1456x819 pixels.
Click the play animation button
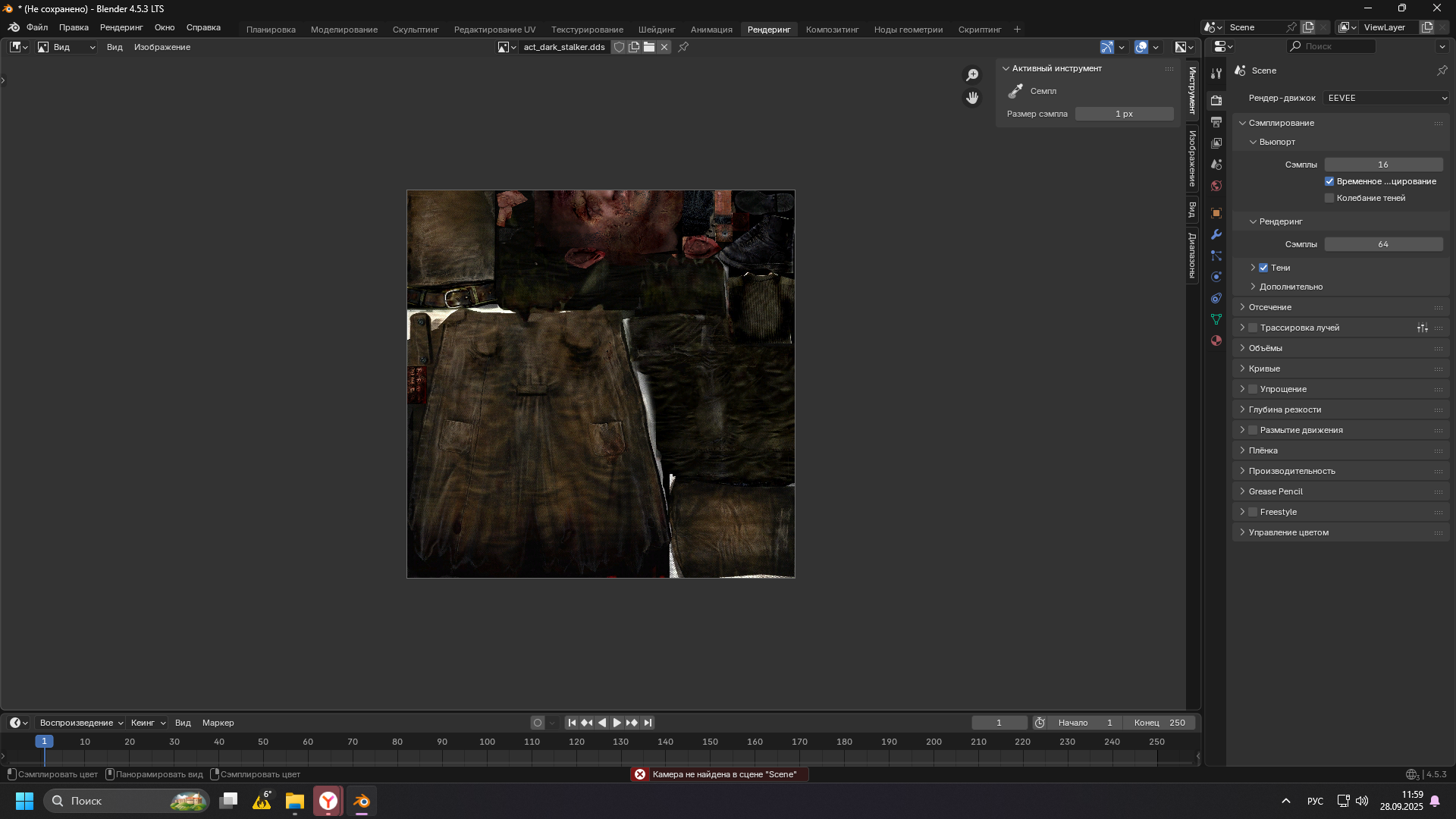pos(617,723)
